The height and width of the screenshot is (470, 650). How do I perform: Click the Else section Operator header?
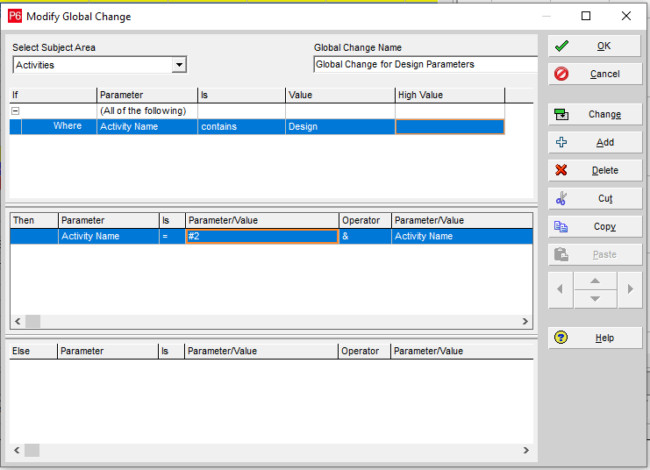pyautogui.click(x=364, y=351)
